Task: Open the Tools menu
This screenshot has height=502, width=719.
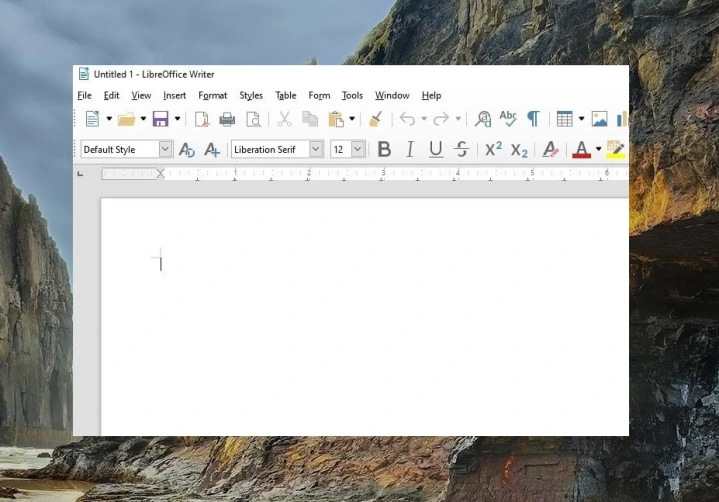Action: tap(352, 95)
